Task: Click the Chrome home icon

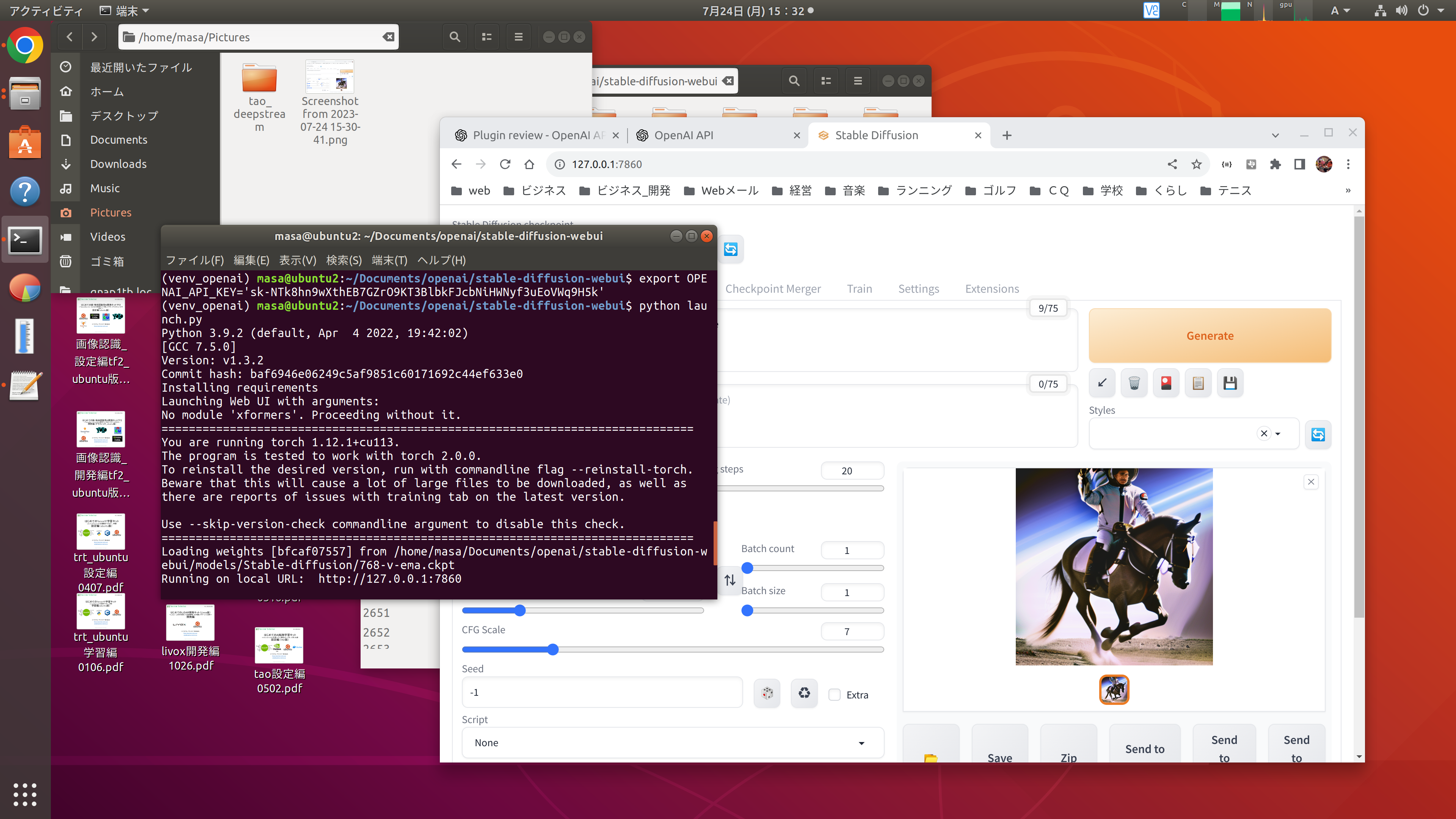Action: (529, 164)
